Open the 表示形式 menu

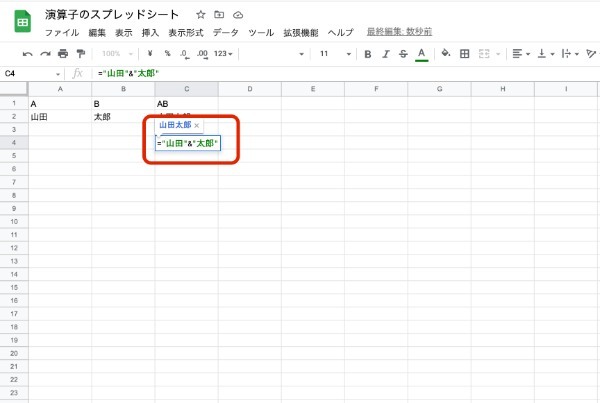[186, 33]
